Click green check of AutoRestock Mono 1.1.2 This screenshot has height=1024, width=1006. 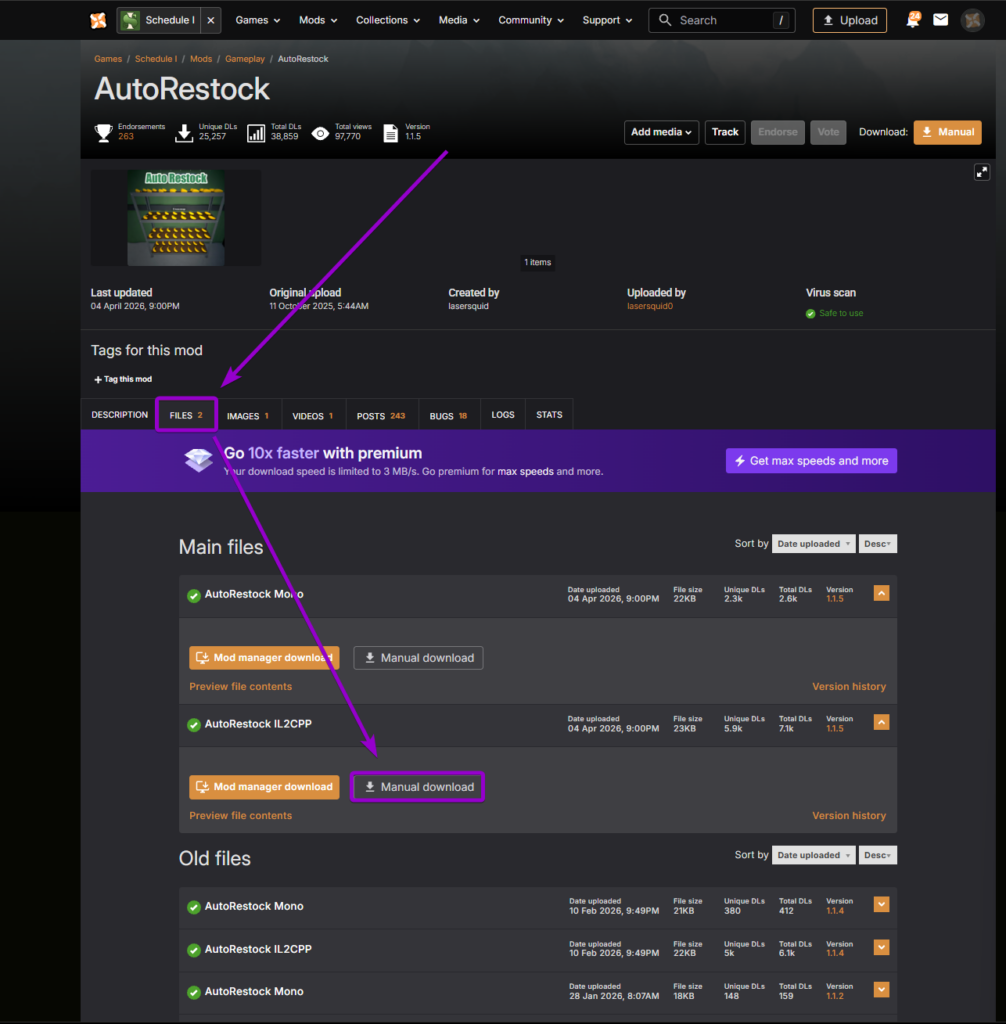193,992
